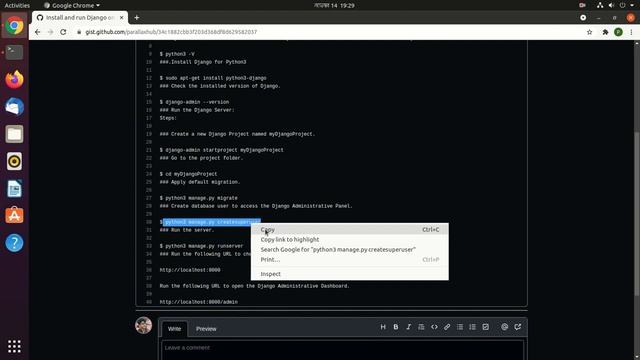Viewport: 640px width, 360px height.
Task: Open Google Chrome from the dock
Action: [14, 25]
